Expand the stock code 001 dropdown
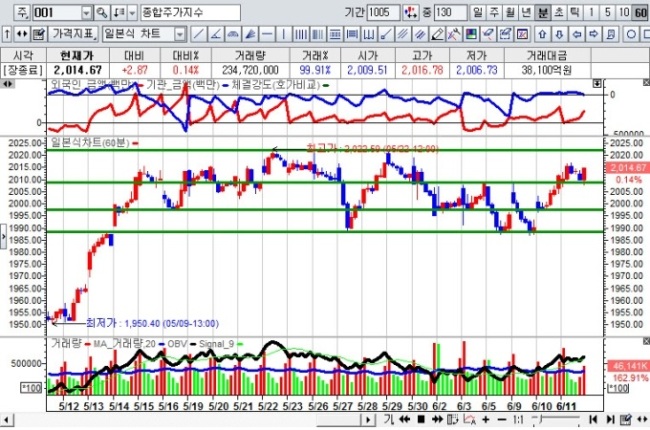 86,12
